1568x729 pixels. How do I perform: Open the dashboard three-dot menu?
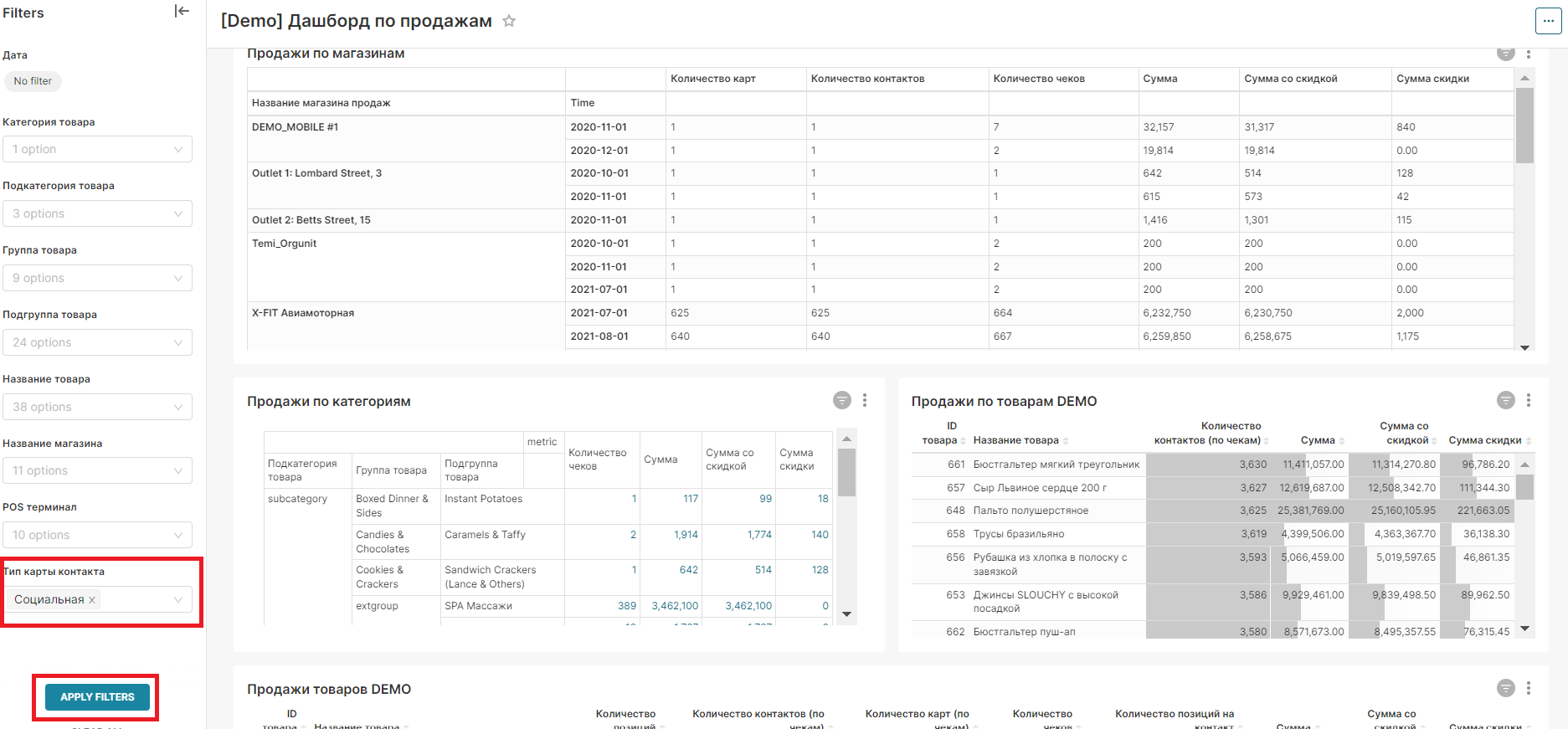(1547, 21)
